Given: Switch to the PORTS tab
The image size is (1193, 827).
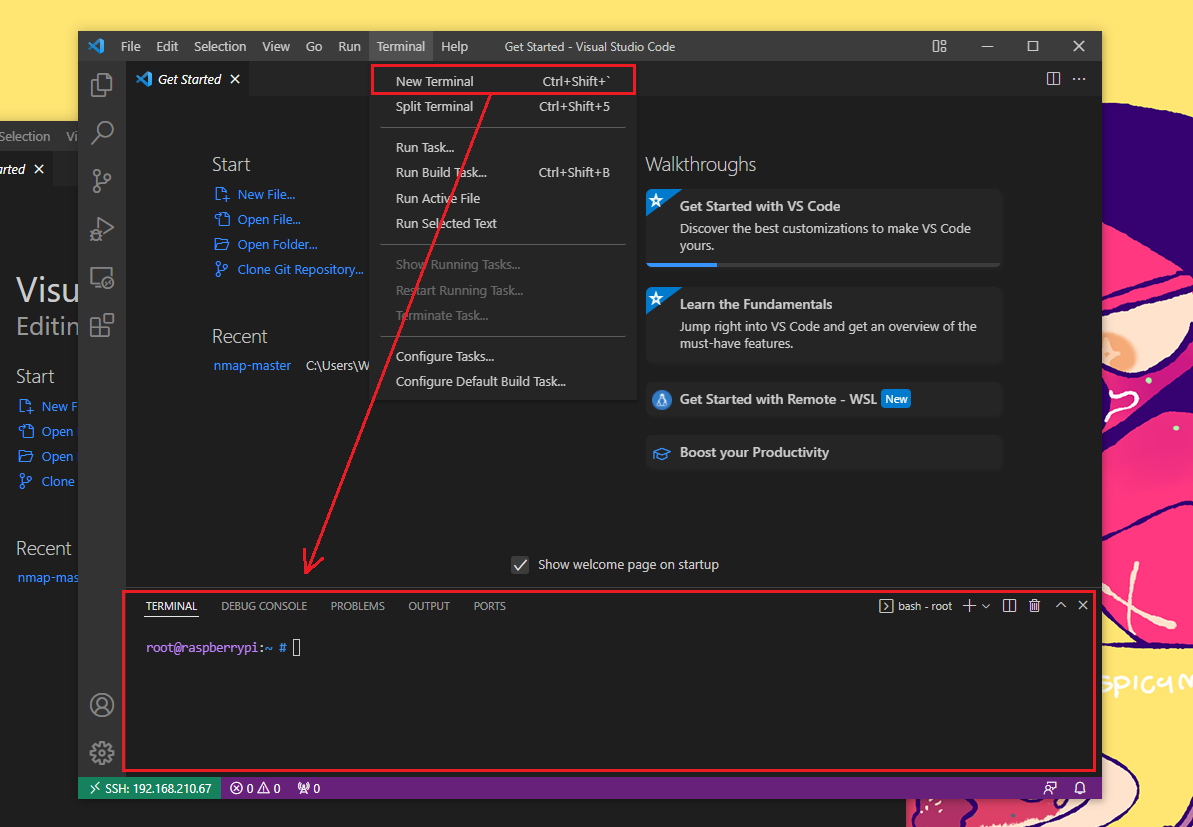Looking at the screenshot, I should click(x=489, y=606).
